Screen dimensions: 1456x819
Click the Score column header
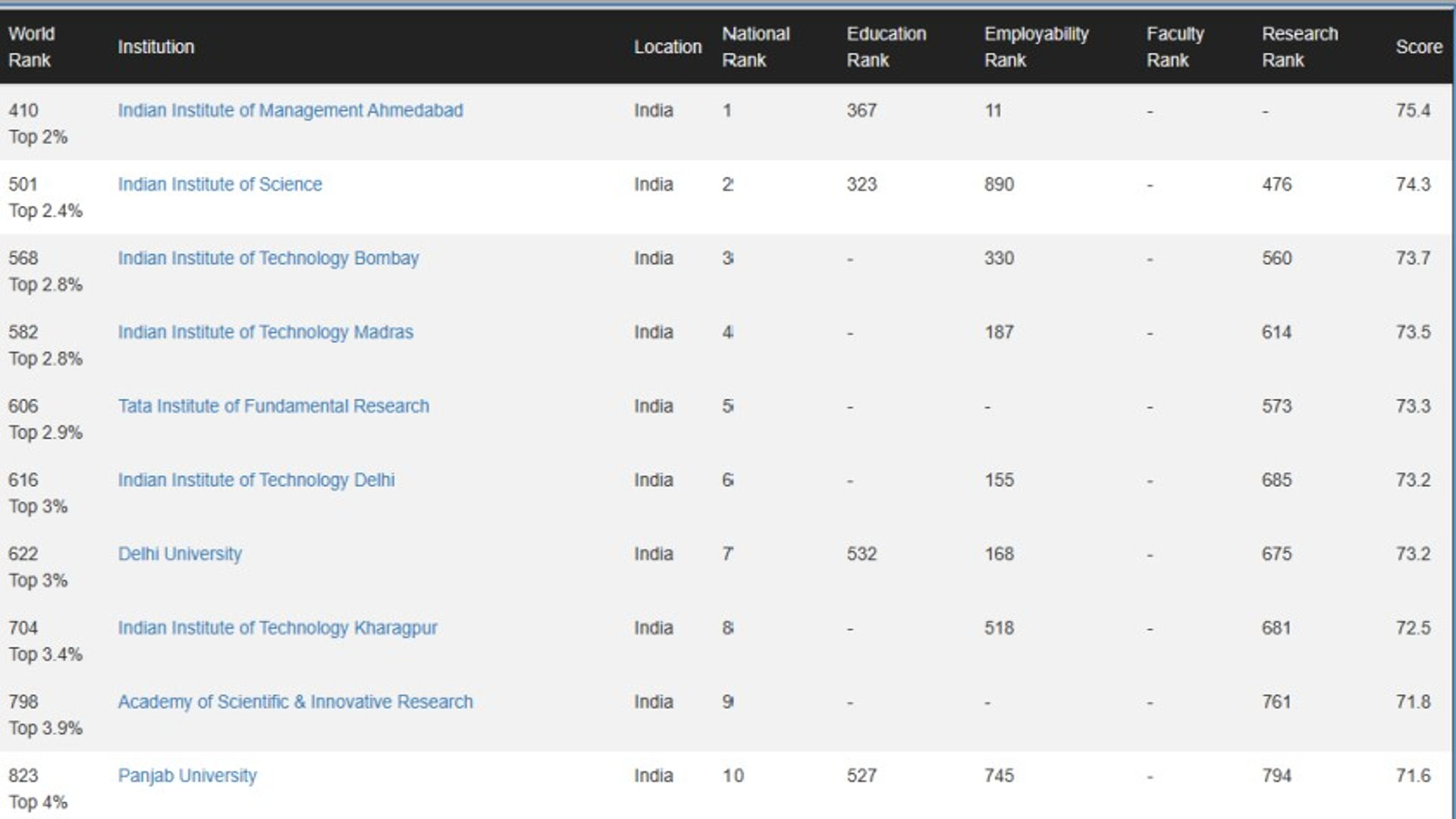coord(1418,47)
